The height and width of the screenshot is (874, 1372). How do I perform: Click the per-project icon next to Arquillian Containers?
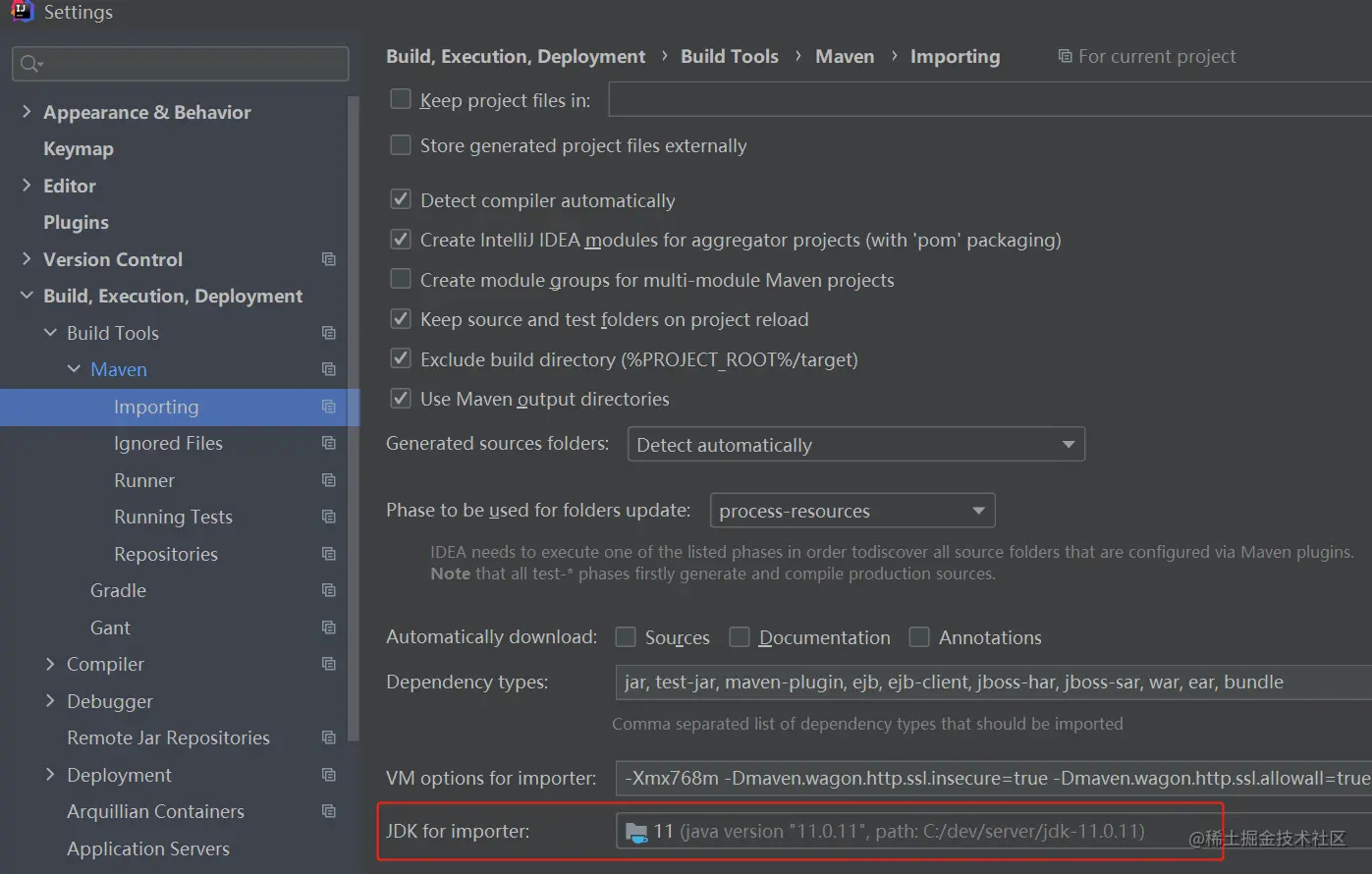[329, 811]
